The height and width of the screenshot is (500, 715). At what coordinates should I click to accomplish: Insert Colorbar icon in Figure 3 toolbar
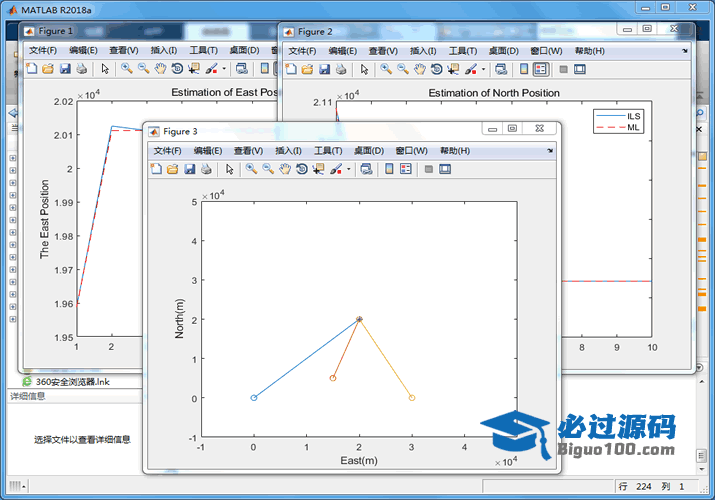point(389,169)
